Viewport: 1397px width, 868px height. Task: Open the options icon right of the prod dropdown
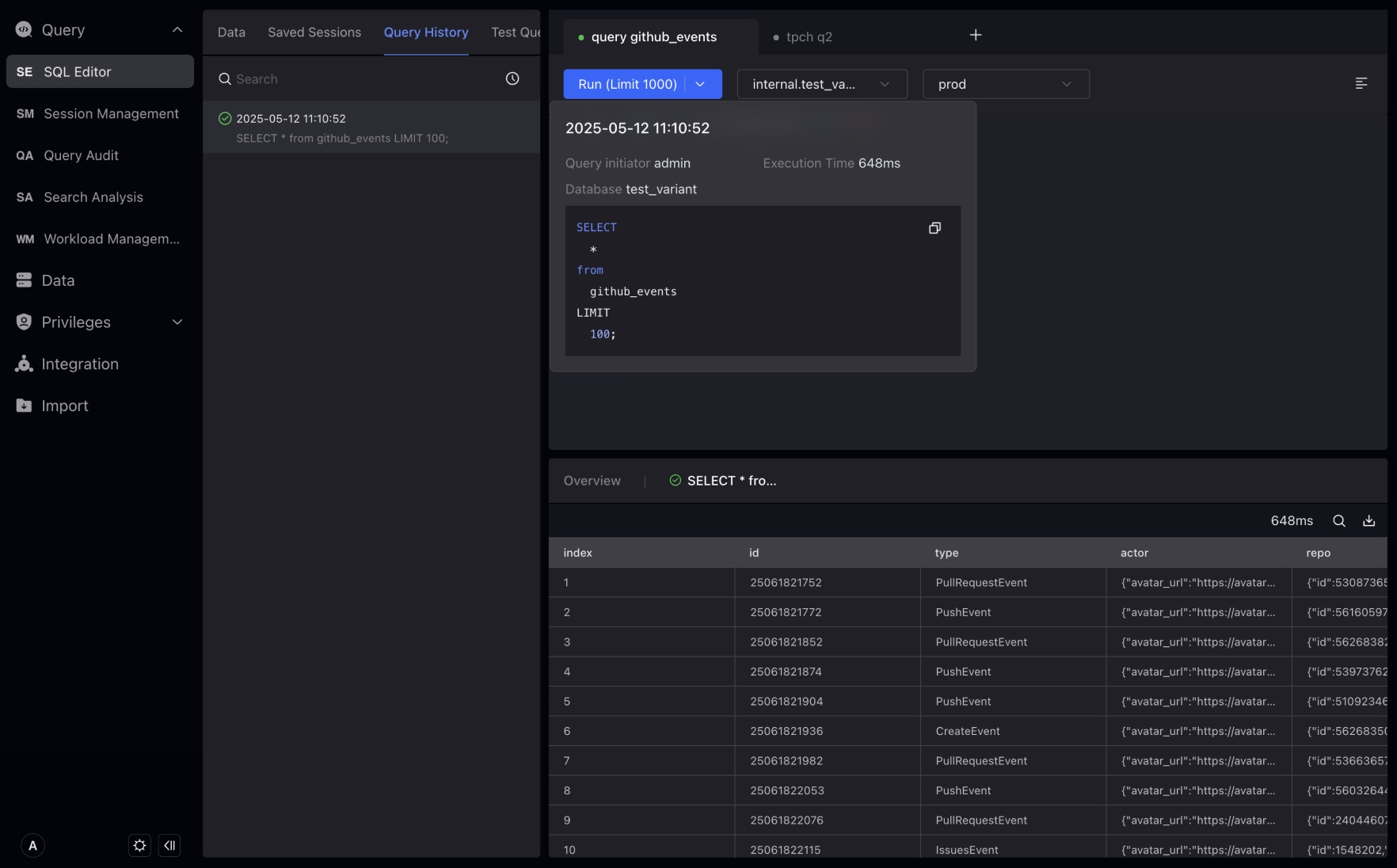point(1361,83)
